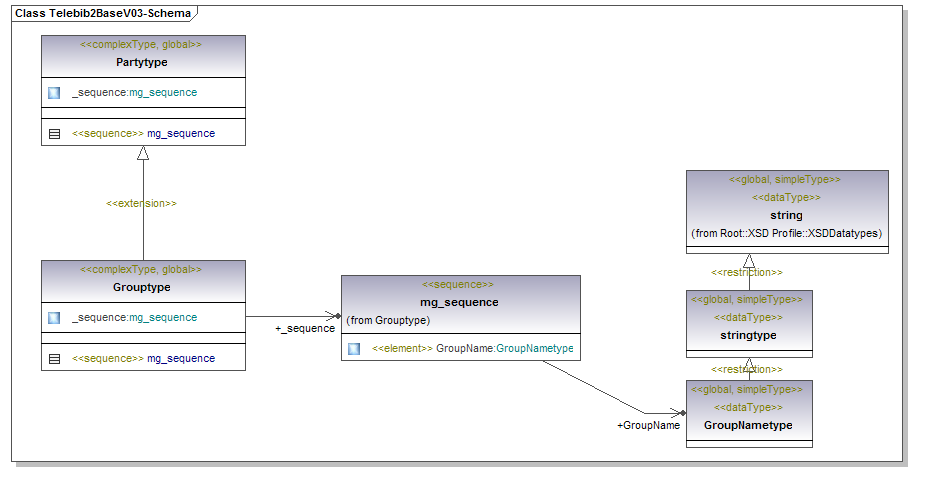Click <<restriction>> label between string and stringtype

[746, 272]
